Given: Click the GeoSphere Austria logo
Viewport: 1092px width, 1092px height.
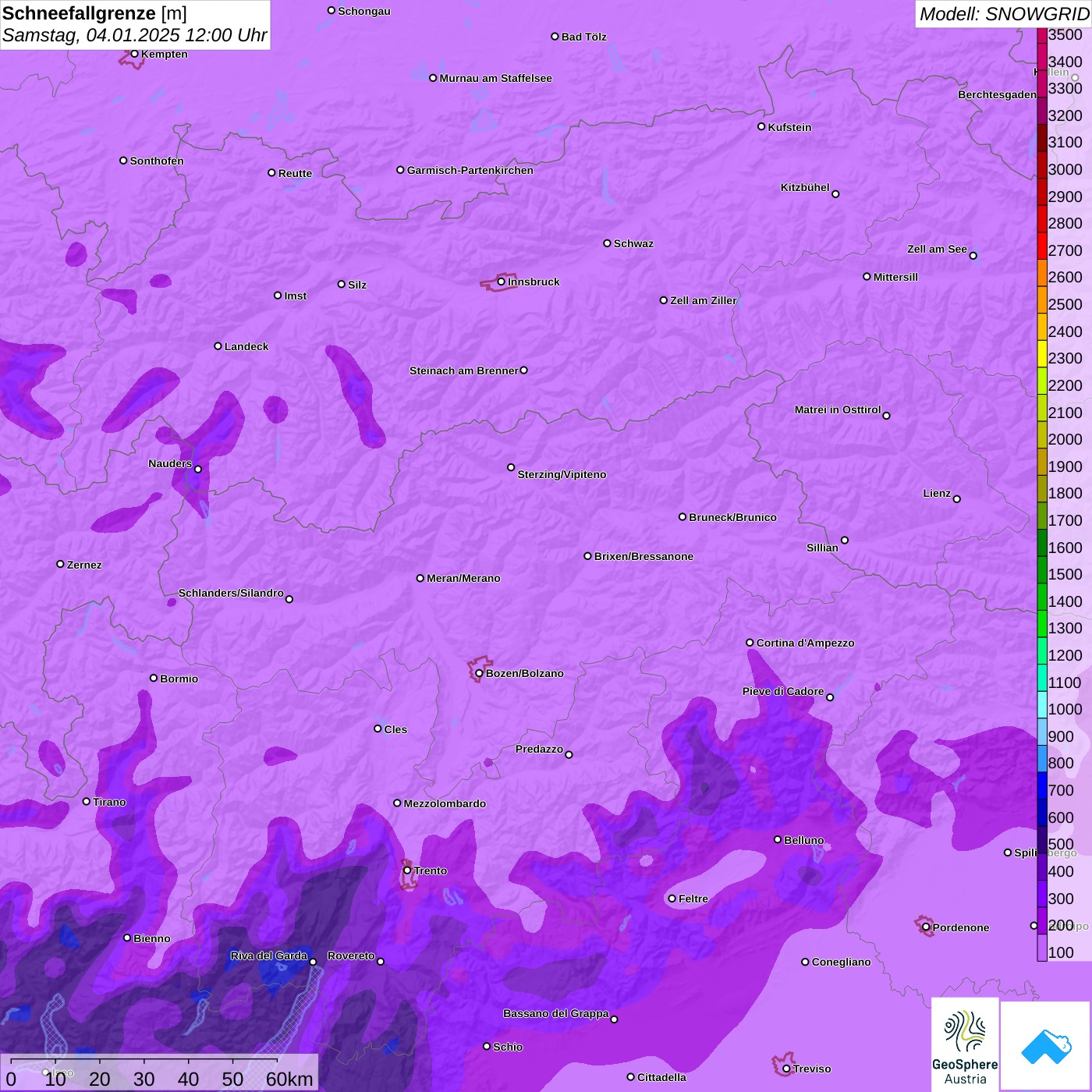Looking at the screenshot, I should (x=965, y=1045).
